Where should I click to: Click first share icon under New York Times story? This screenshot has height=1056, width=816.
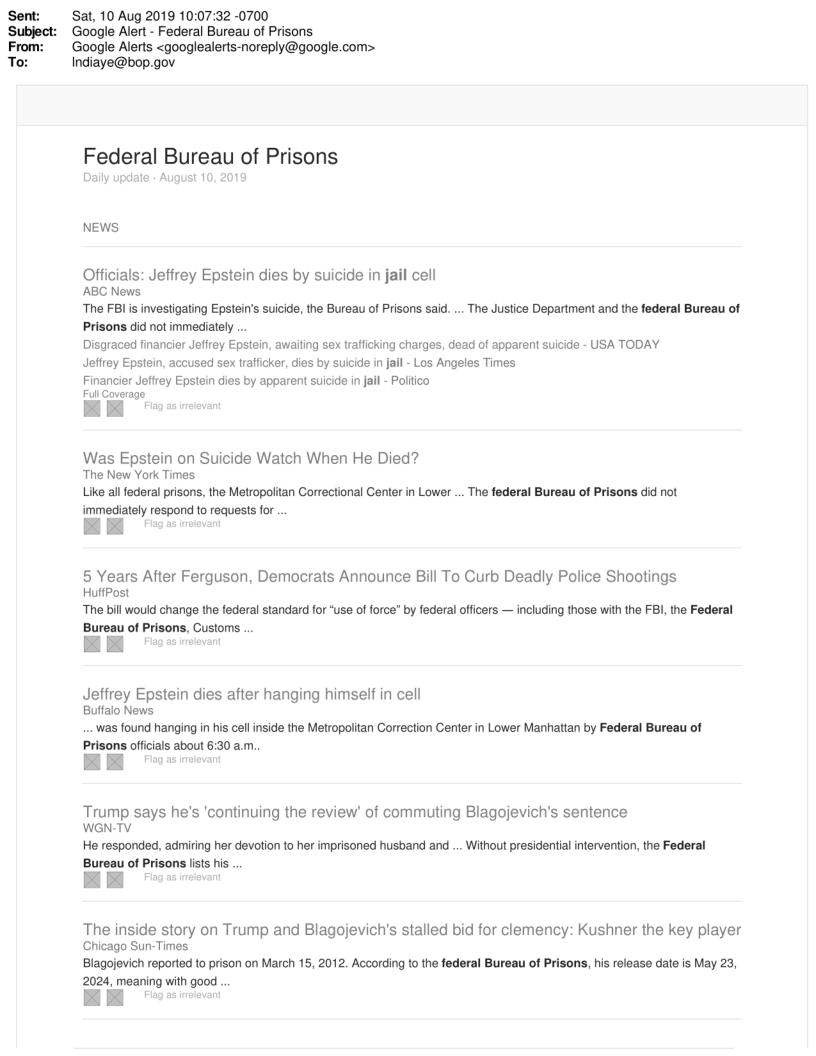[92, 525]
